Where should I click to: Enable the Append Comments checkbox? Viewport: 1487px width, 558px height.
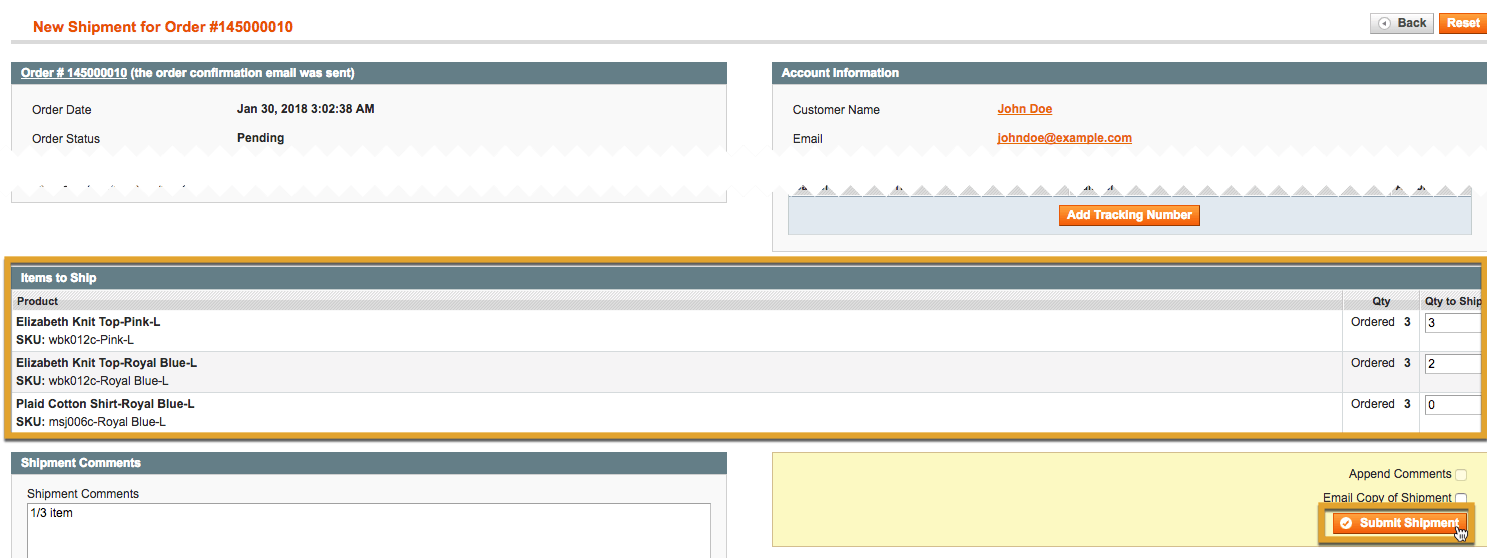(x=1461, y=475)
